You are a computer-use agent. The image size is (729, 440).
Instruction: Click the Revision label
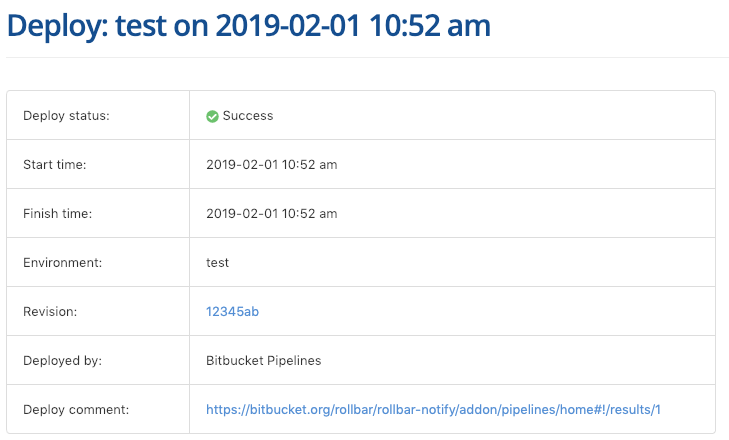[x=50, y=312]
